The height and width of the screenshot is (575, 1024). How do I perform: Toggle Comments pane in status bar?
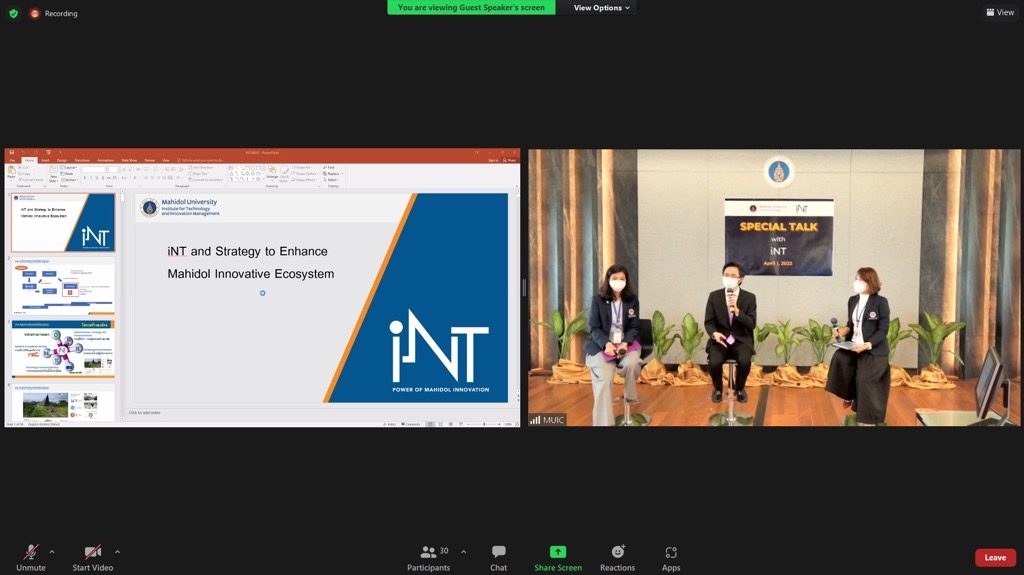pyautogui.click(x=411, y=424)
